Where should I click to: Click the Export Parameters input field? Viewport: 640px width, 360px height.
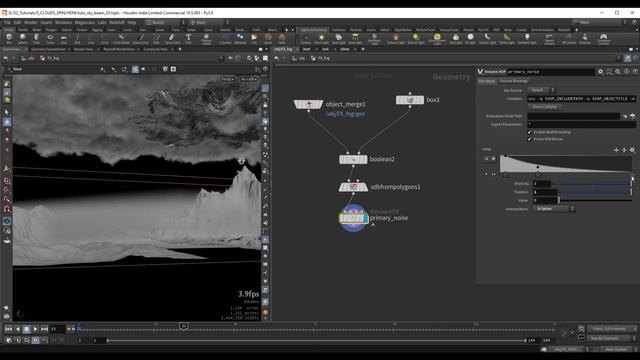click(581, 124)
